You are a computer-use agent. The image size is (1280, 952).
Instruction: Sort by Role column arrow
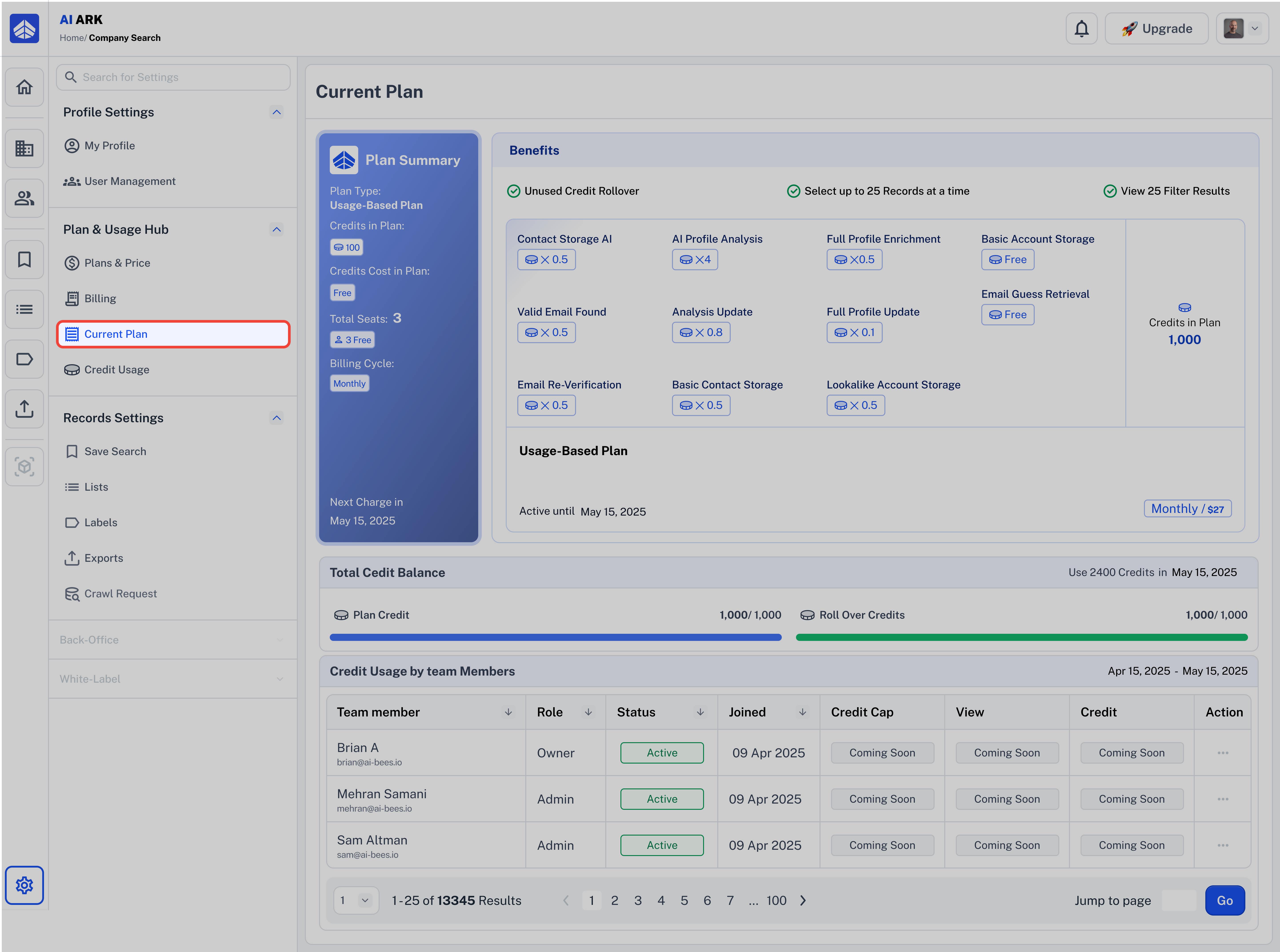pyautogui.click(x=588, y=712)
